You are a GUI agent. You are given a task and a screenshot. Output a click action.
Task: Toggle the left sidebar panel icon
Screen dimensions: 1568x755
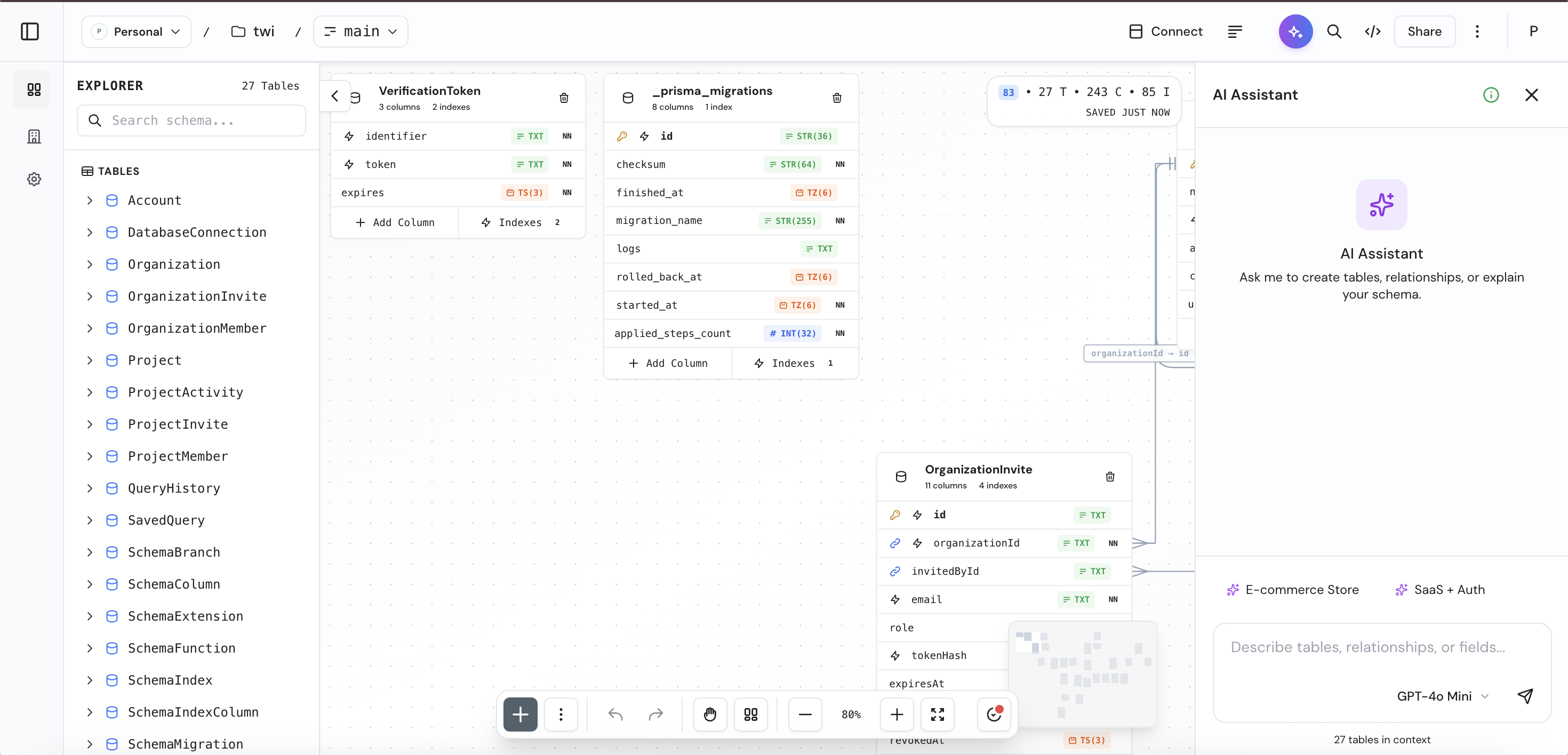click(x=30, y=31)
